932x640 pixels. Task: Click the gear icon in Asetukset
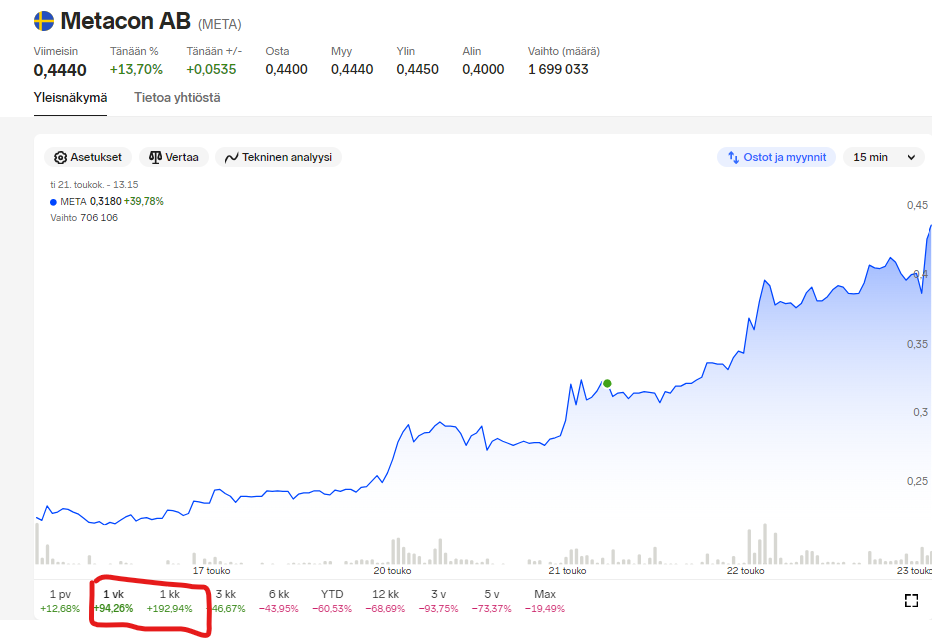click(61, 158)
